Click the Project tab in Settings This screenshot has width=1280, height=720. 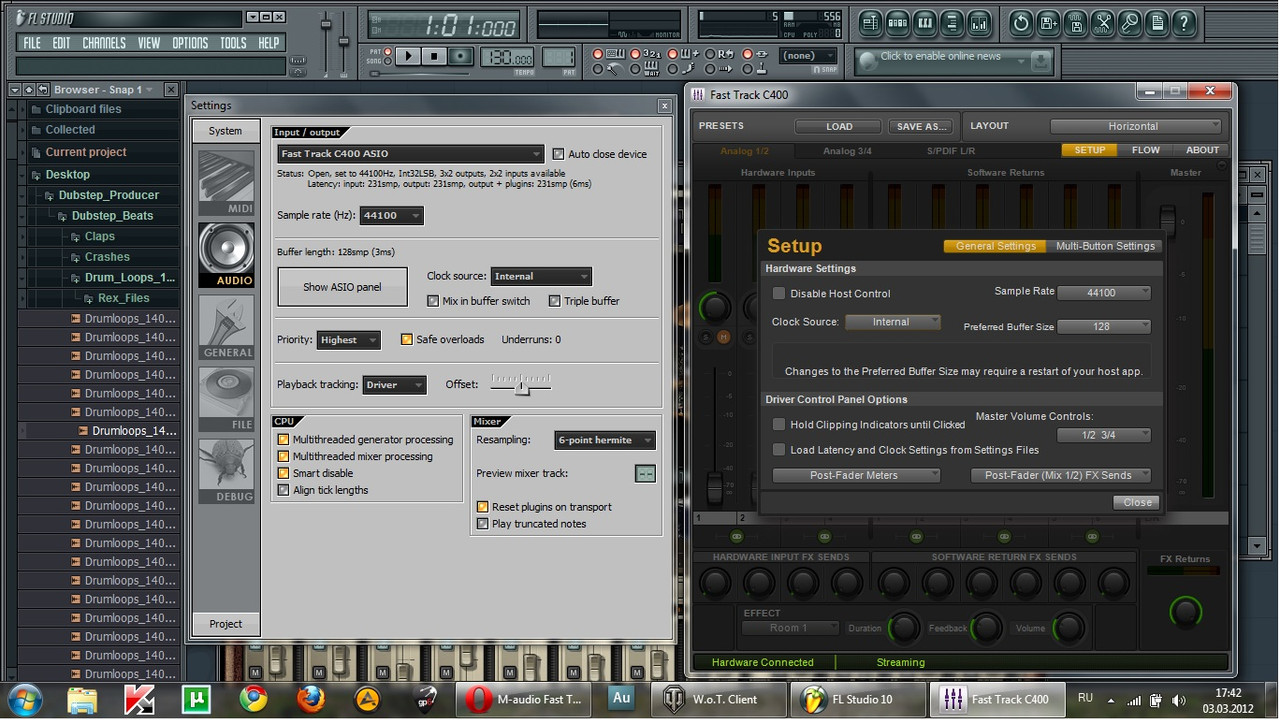pos(226,624)
